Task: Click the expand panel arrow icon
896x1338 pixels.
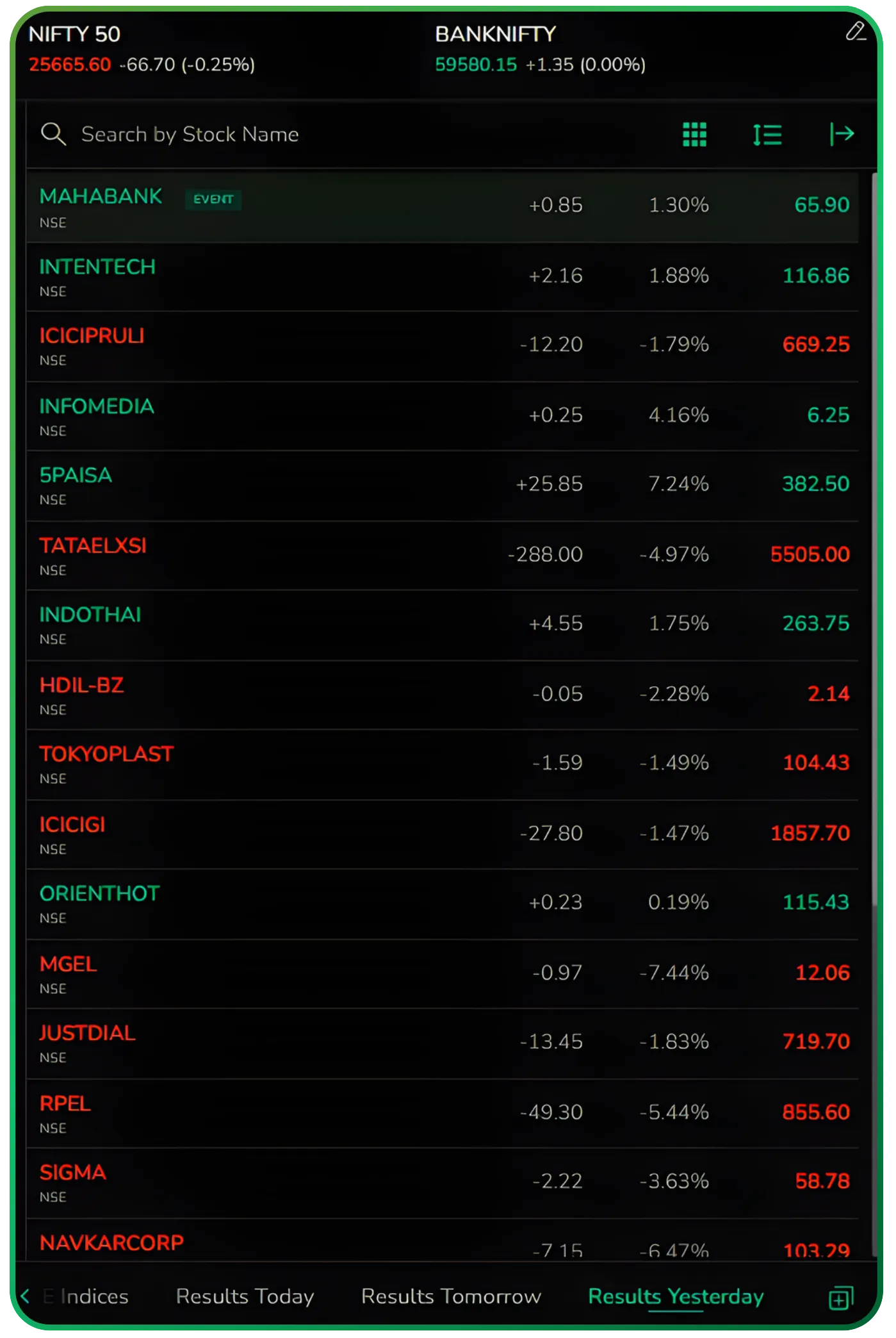Action: coord(842,134)
